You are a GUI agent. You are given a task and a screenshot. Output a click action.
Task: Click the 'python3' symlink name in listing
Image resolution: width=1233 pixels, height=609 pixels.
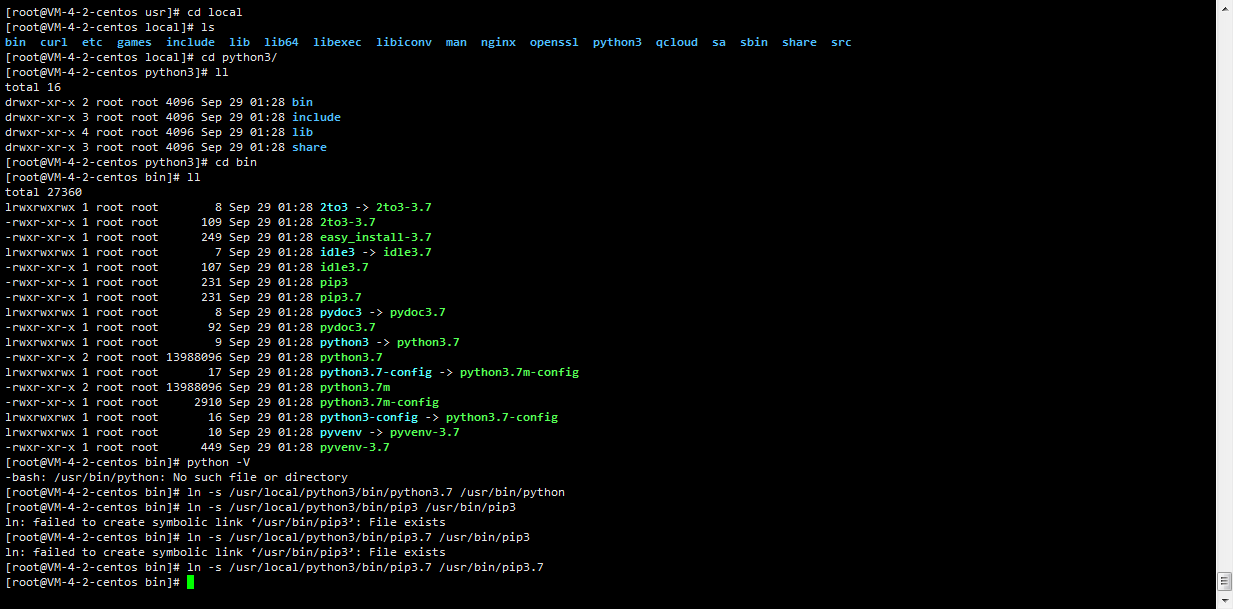(x=344, y=342)
